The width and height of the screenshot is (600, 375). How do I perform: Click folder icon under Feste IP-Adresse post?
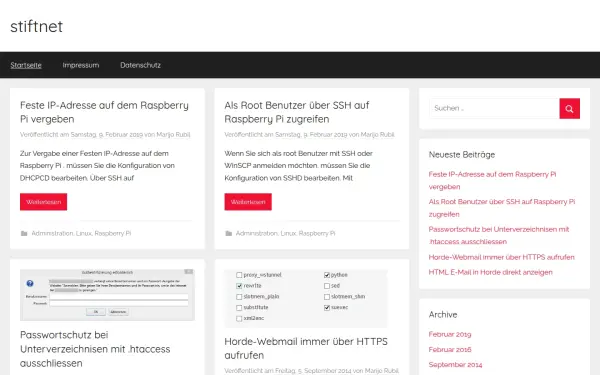pyautogui.click(x=24, y=233)
